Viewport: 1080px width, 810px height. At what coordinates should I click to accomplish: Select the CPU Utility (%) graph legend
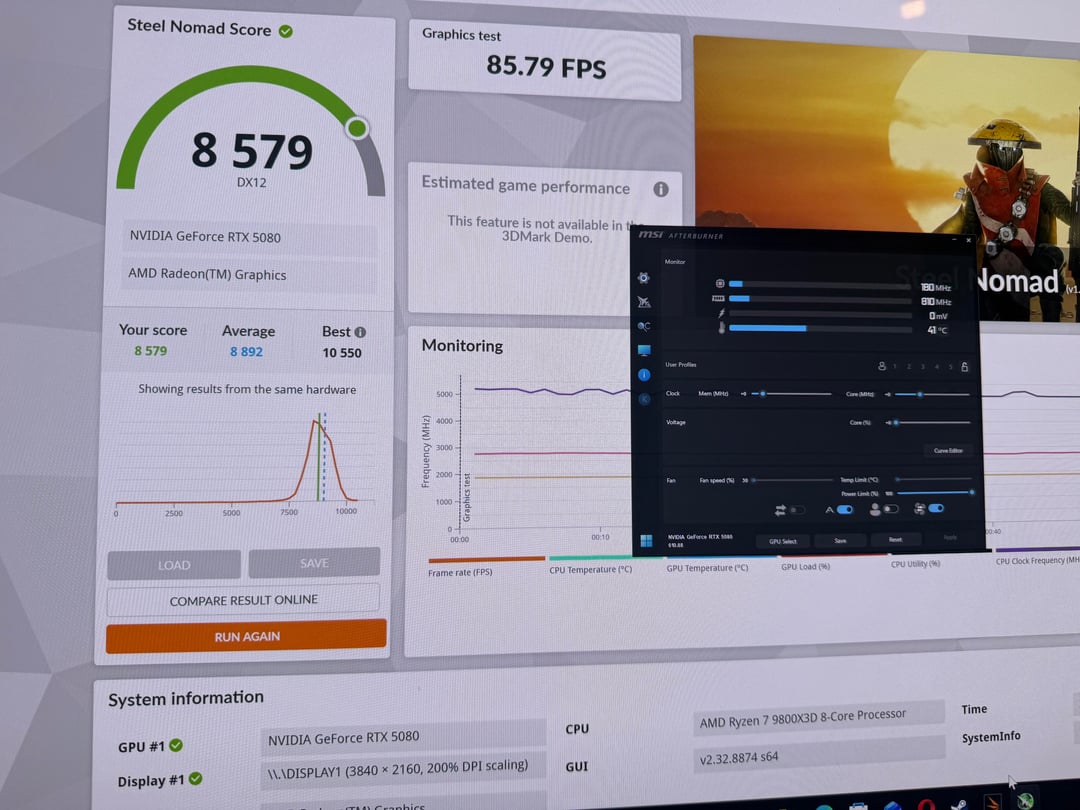(915, 563)
